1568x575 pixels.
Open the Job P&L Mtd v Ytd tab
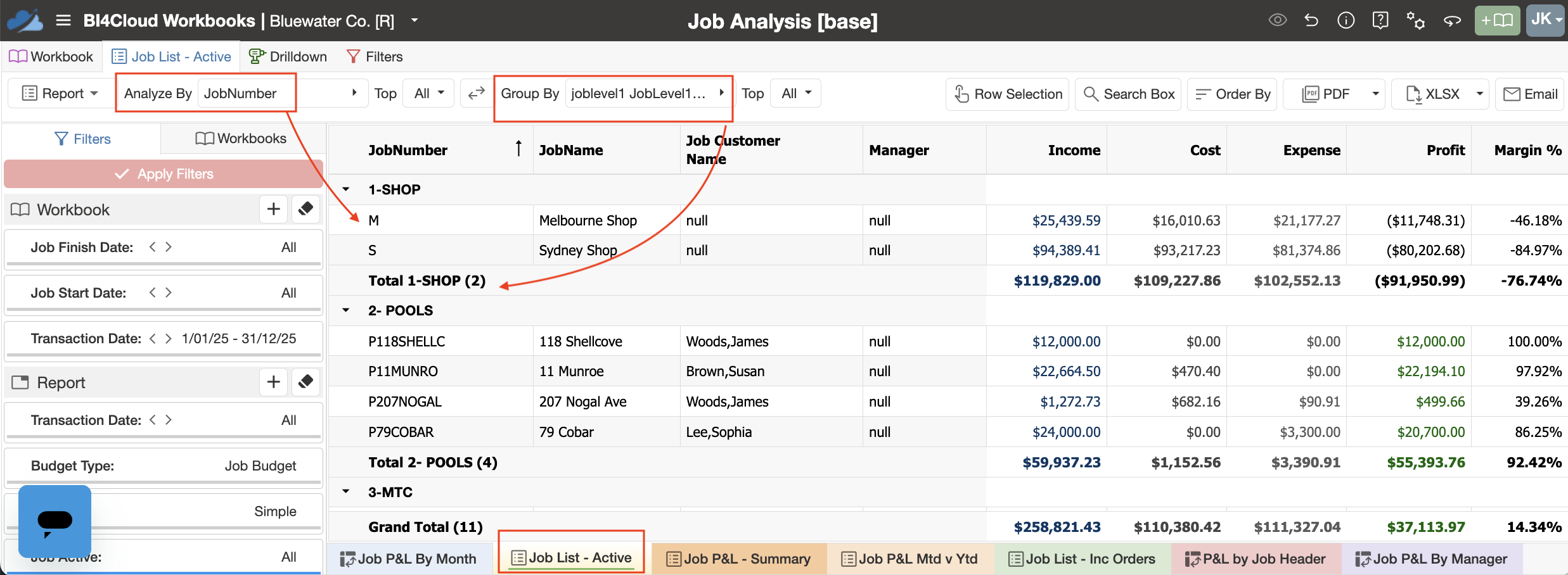coord(910,559)
